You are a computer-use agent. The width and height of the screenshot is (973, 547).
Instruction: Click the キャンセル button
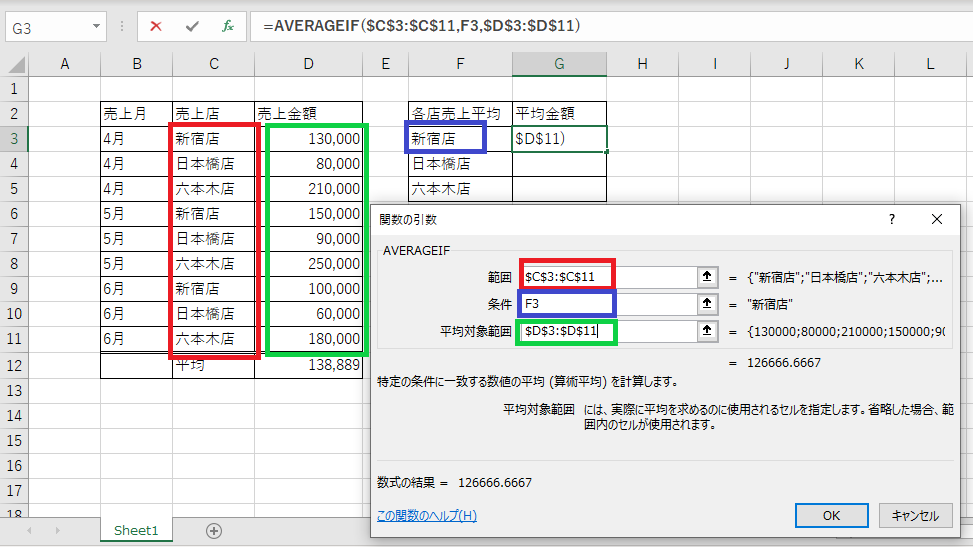click(915, 515)
